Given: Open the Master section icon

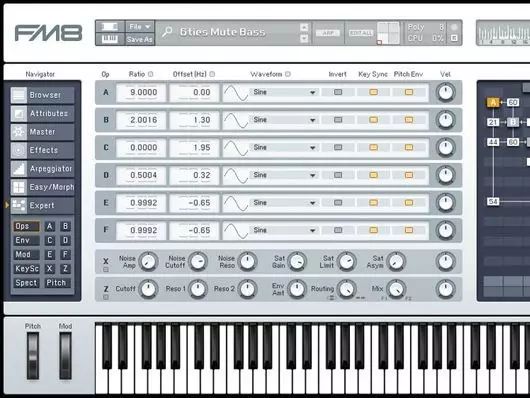Looking at the screenshot, I should tap(19, 132).
